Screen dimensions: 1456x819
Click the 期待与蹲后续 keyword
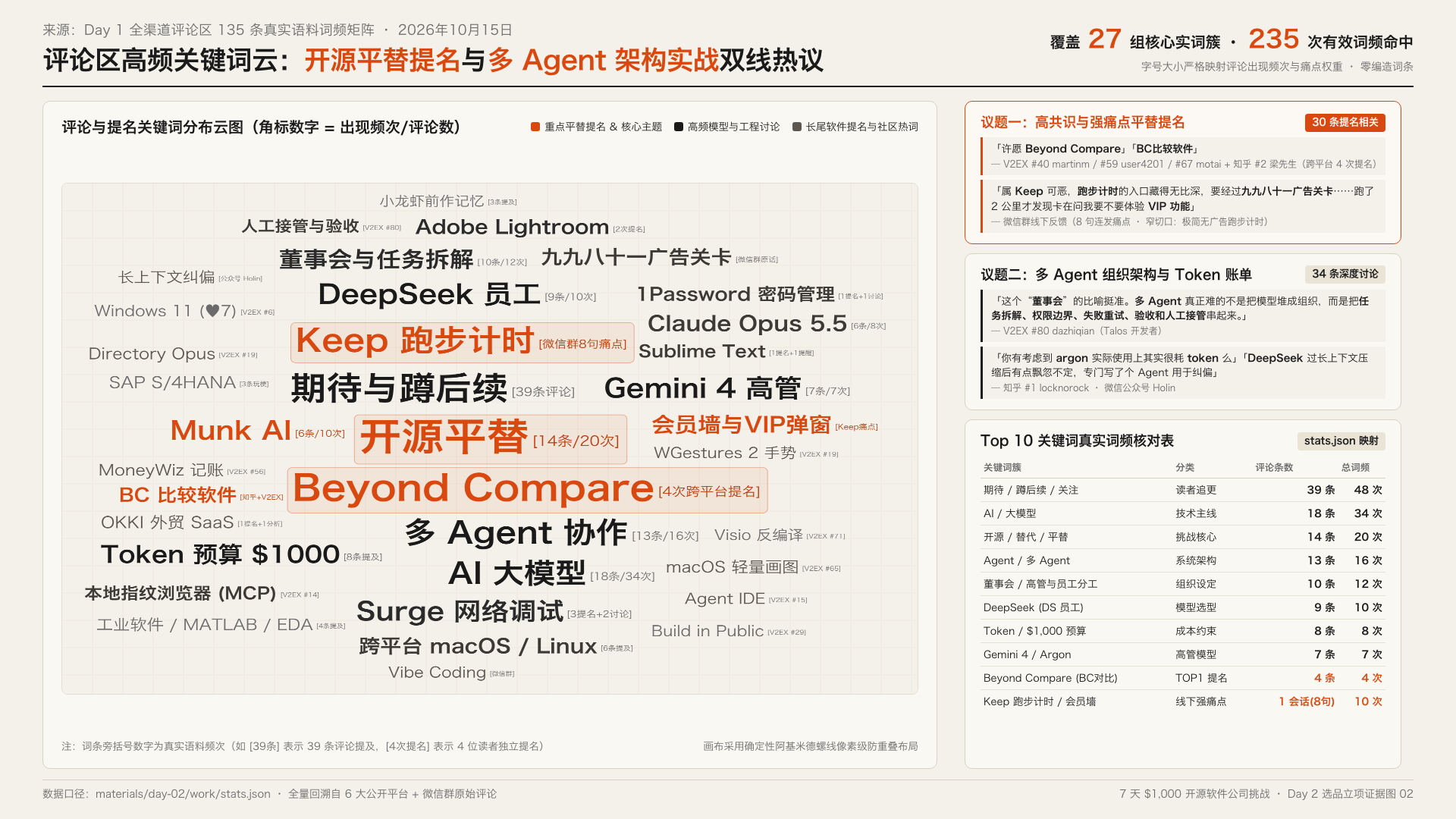tap(399, 388)
